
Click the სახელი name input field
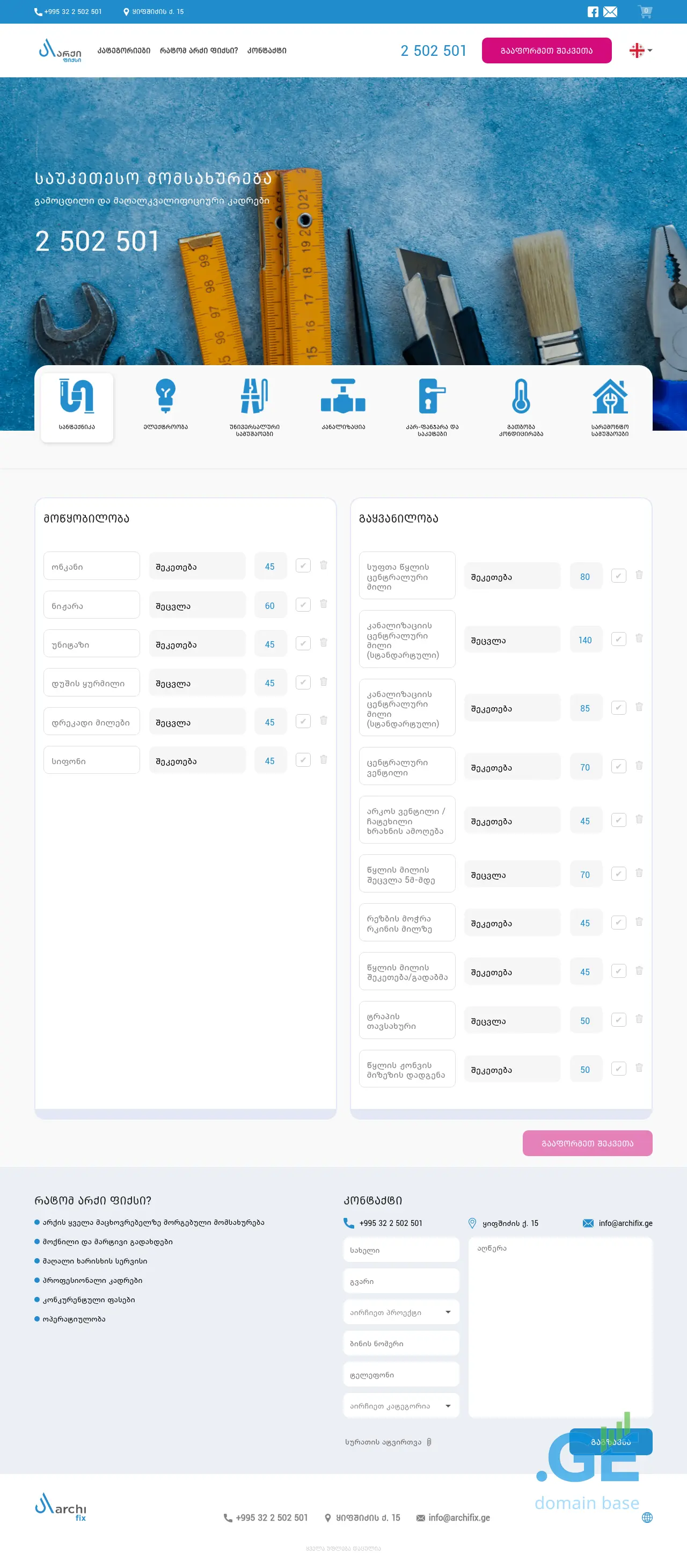(x=401, y=1250)
